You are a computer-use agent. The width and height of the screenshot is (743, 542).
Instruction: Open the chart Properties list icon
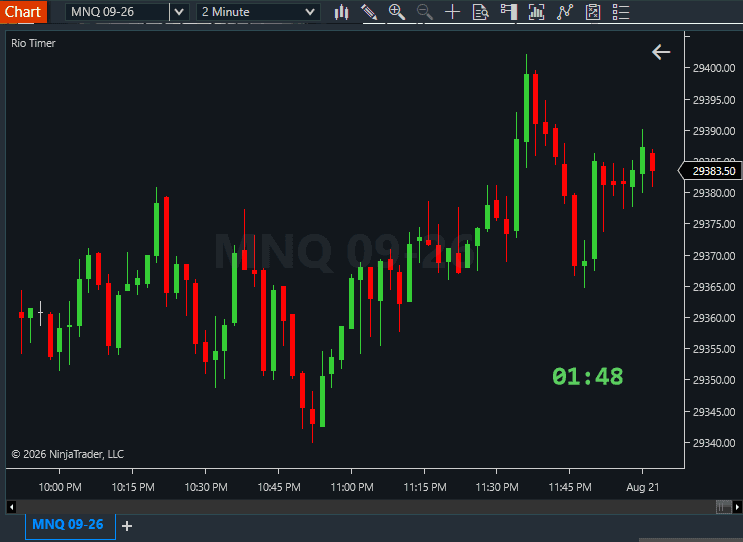620,12
